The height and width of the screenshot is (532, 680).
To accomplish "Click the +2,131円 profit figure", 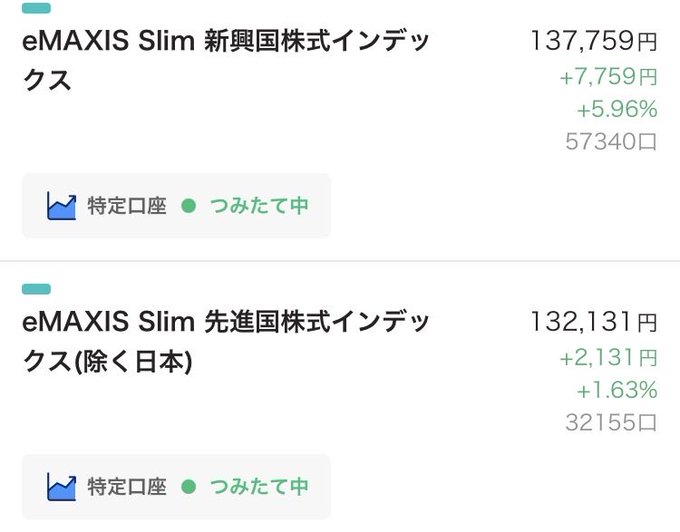I will [x=608, y=358].
